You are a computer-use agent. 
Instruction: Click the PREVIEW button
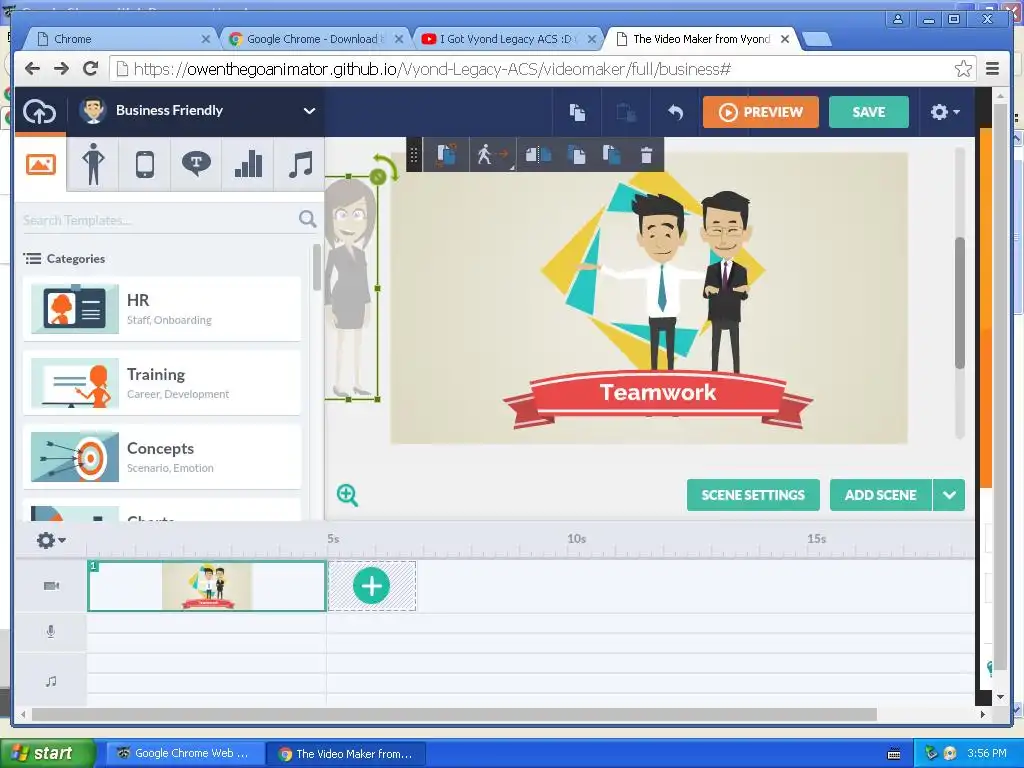(761, 112)
